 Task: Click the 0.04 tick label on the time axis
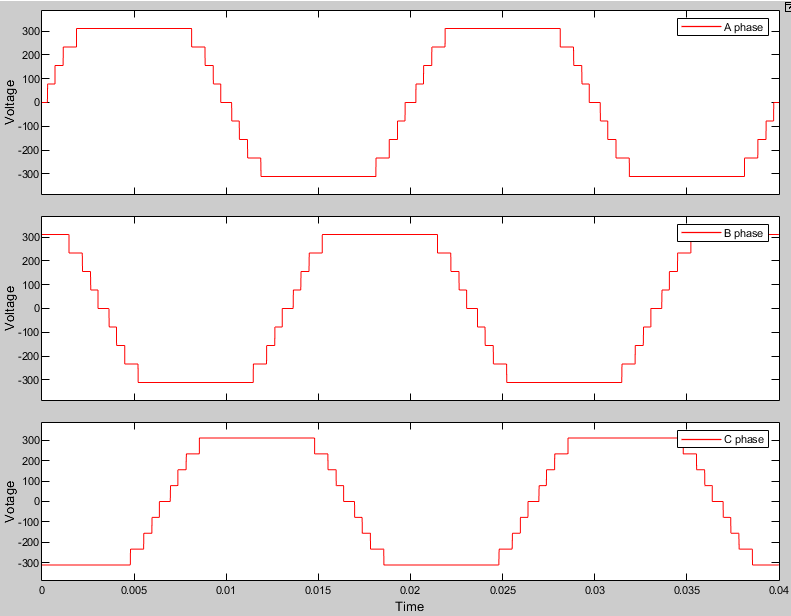(x=779, y=590)
